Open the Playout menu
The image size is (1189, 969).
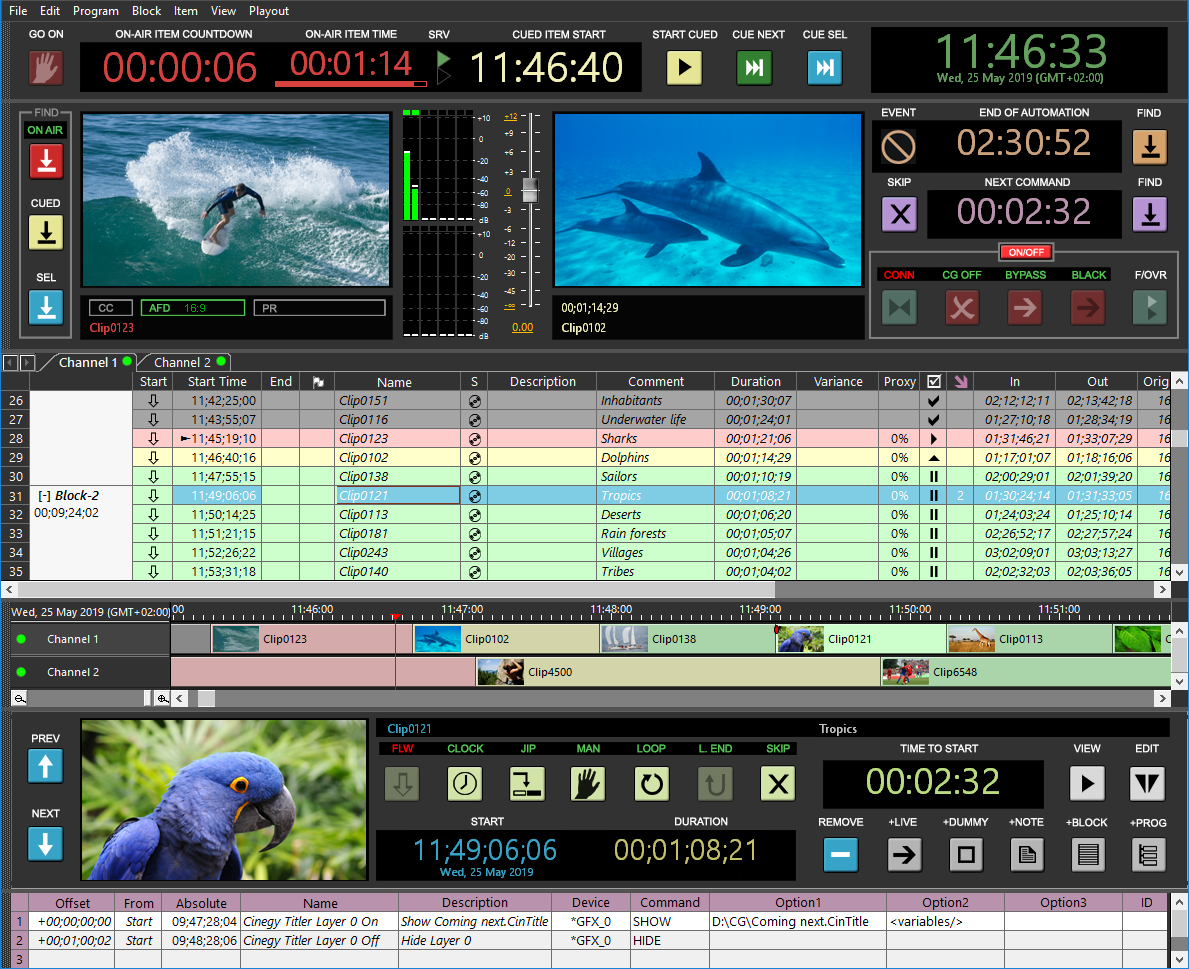pos(268,11)
